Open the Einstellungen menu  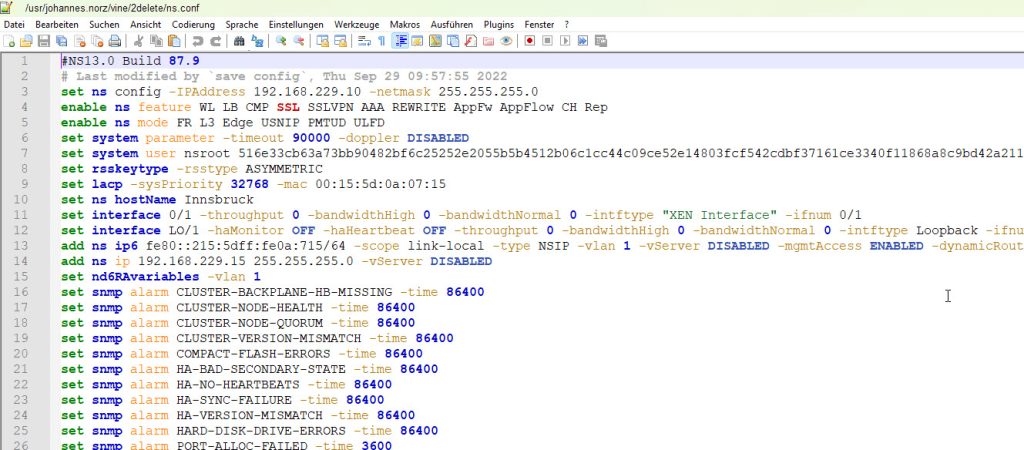[x=296, y=25]
